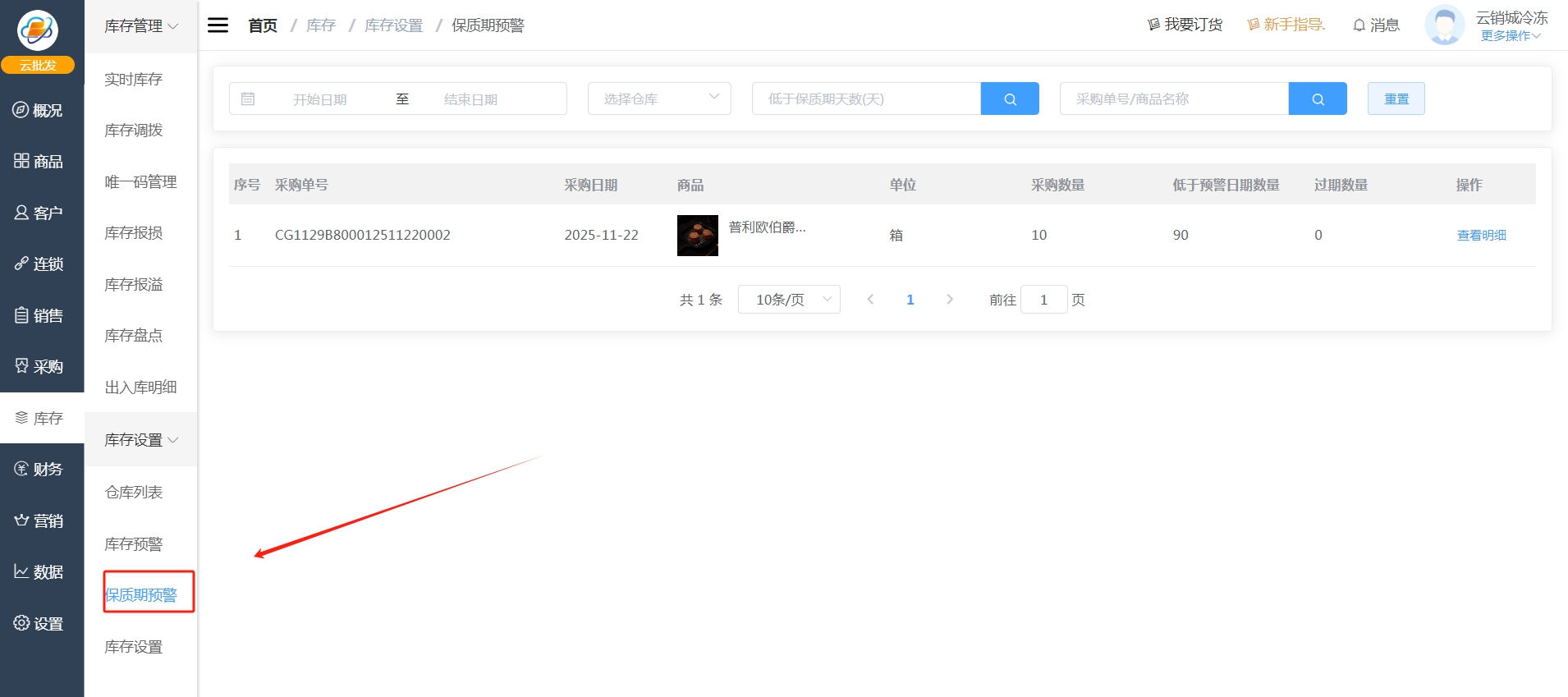Click the search icon beside 采购单号/商品名称 field
The height and width of the screenshot is (697, 1568).
(x=1318, y=99)
